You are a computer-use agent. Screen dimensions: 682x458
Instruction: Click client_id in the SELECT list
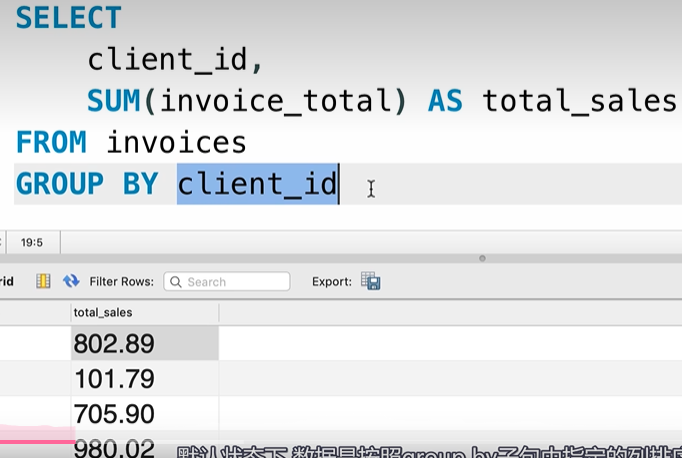pyautogui.click(x=168, y=60)
